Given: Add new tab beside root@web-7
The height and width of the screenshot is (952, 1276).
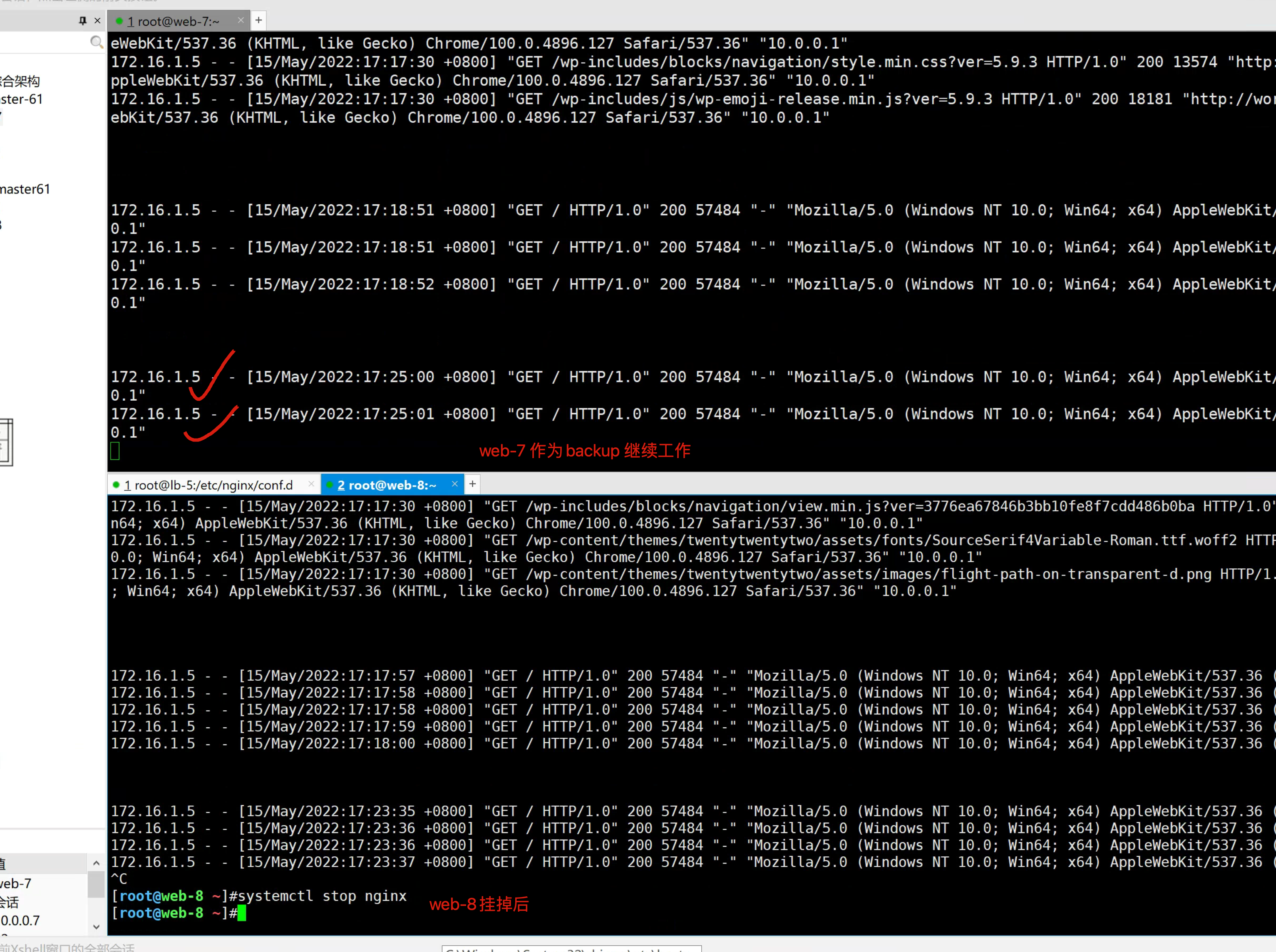Looking at the screenshot, I should [259, 21].
